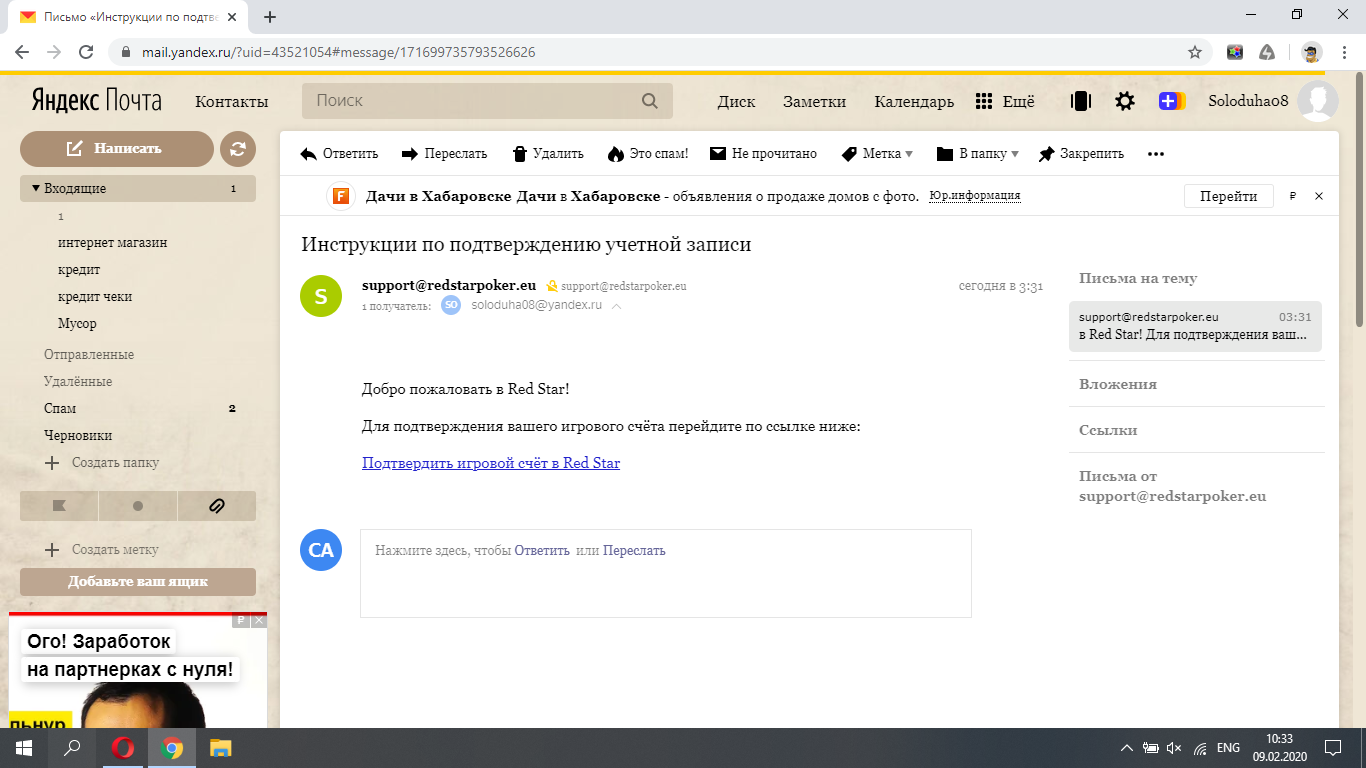Screen dimensions: 1366x768
Task: Pin the message with Закрепить
Action: (x=1081, y=154)
